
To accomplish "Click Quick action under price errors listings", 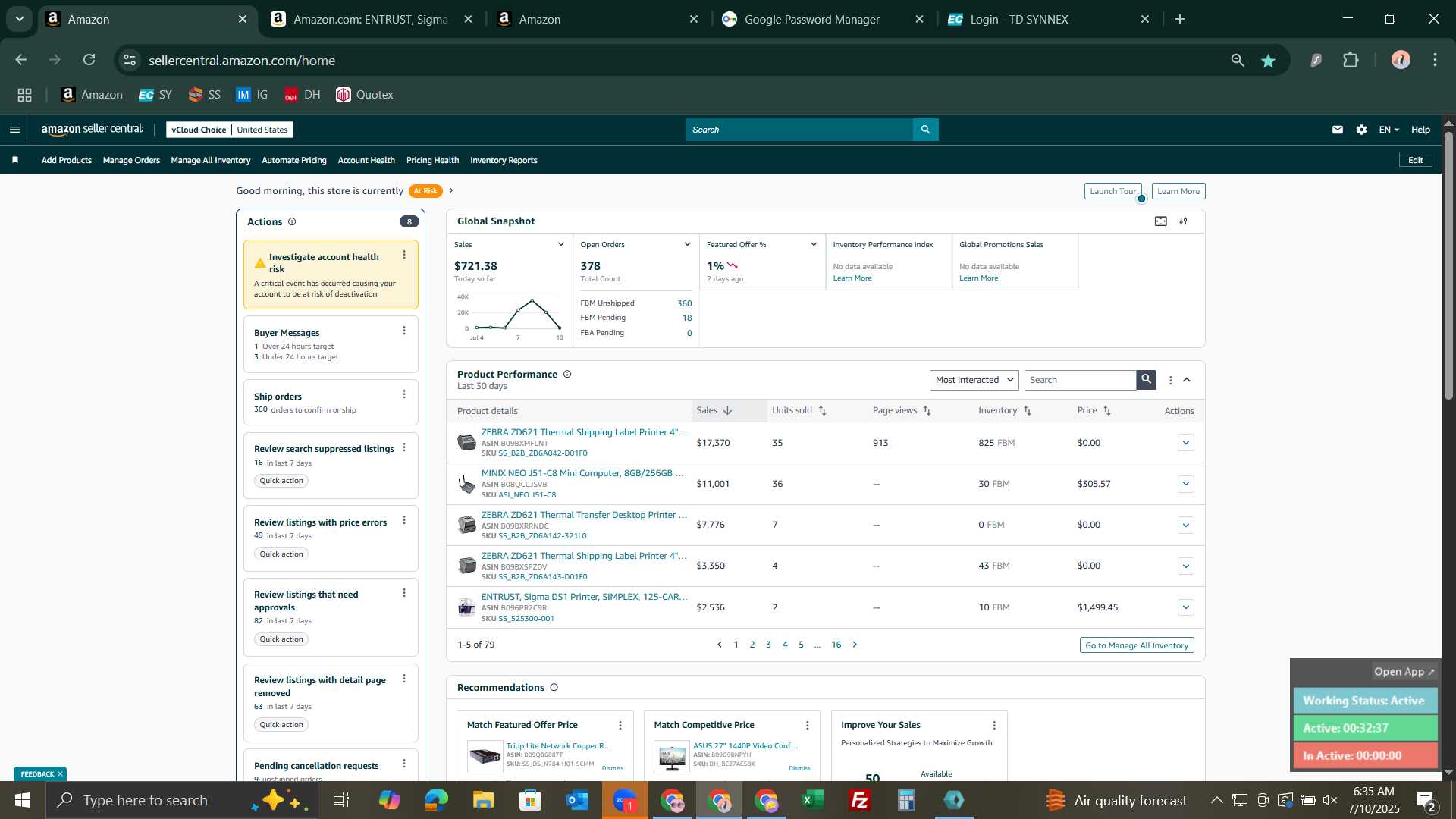I will tap(281, 554).
